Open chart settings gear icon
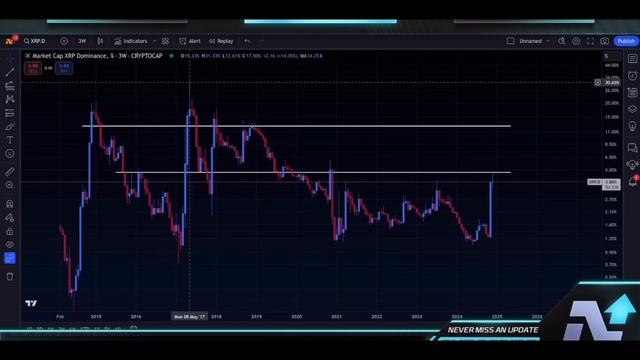The height and width of the screenshot is (360, 640). (576, 41)
